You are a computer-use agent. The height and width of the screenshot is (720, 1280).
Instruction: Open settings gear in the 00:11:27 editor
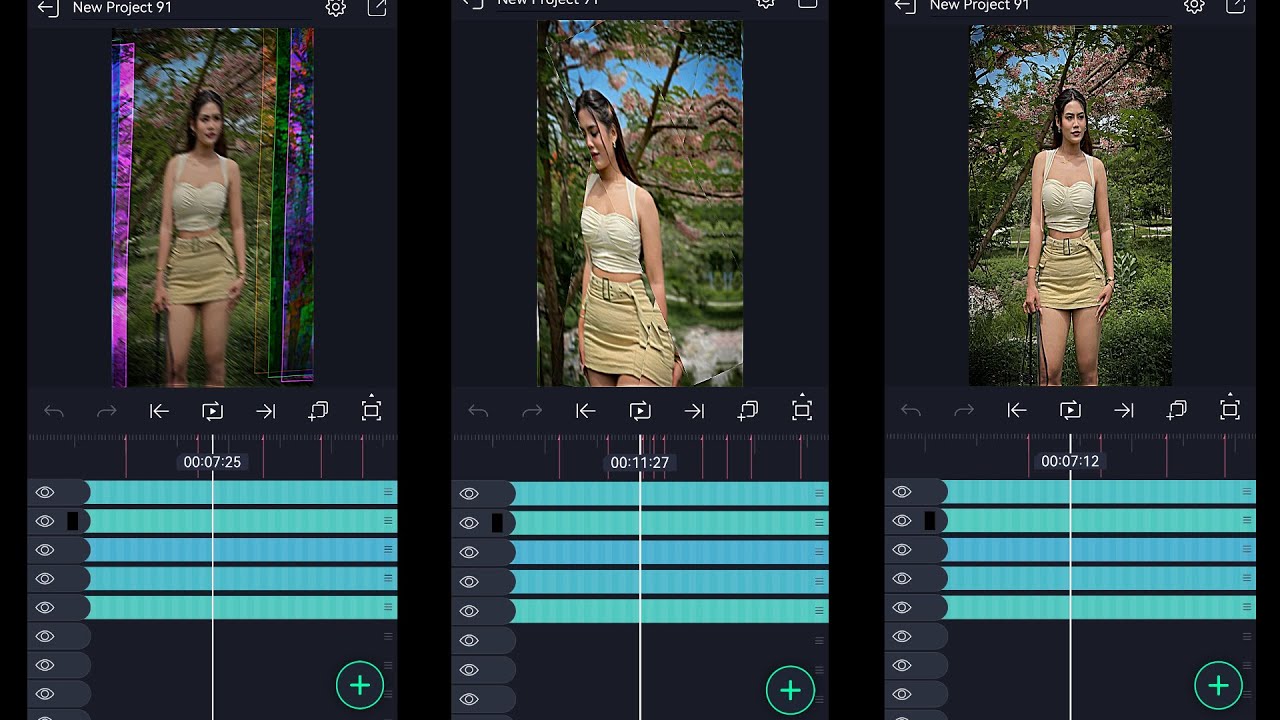pos(766,3)
